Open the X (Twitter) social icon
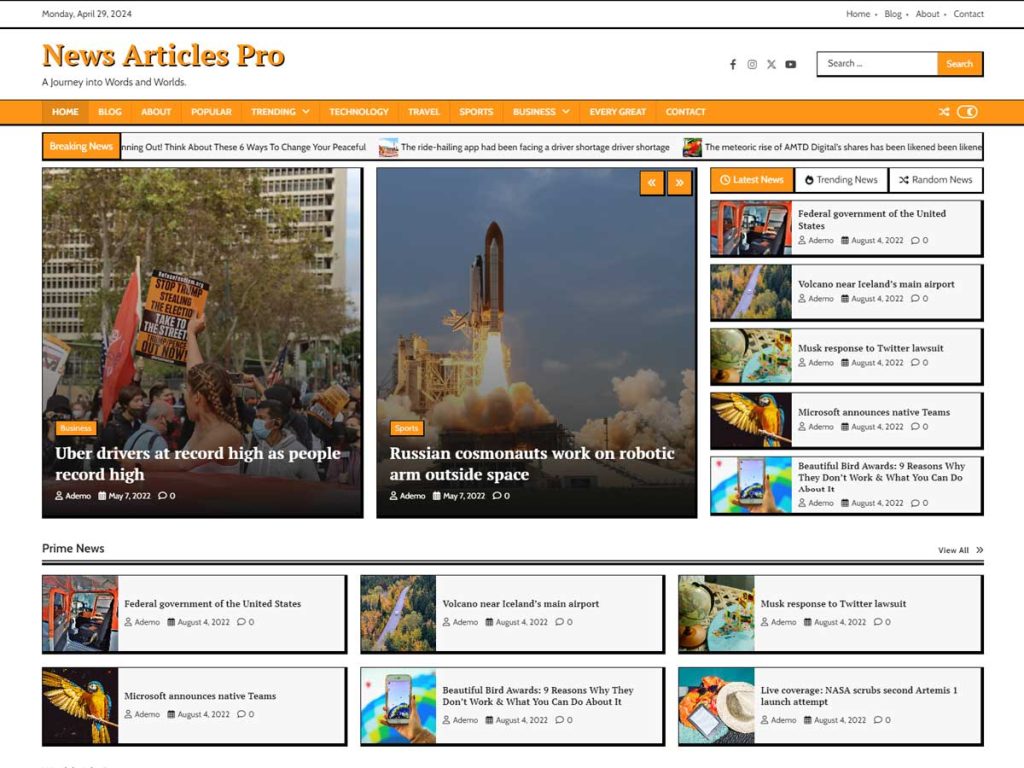The height and width of the screenshot is (768, 1024). (771, 64)
